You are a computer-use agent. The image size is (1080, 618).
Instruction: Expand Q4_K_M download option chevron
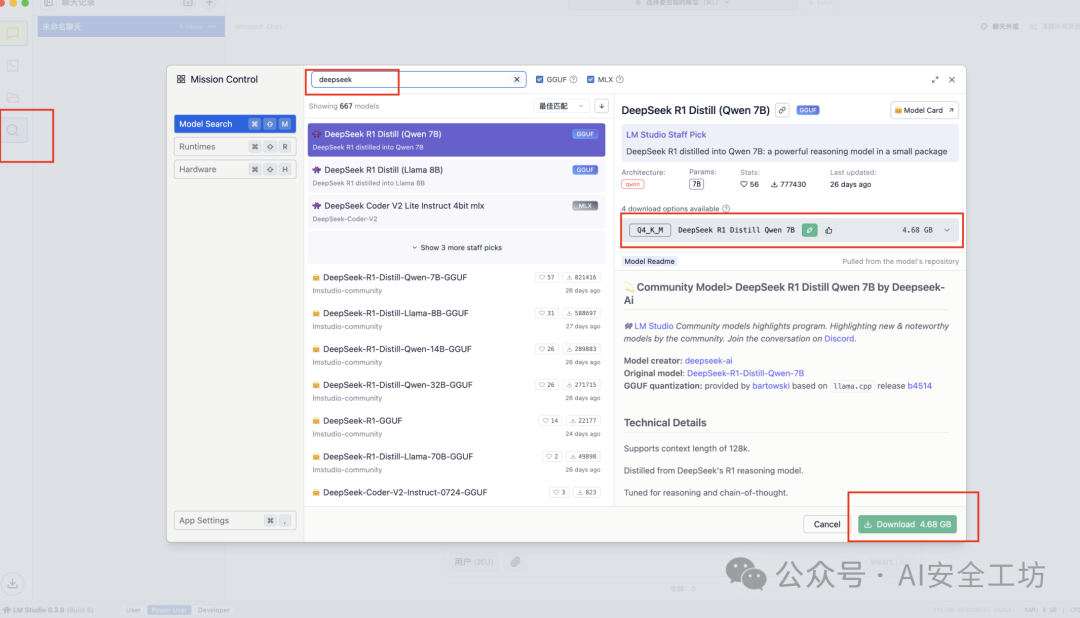[x=946, y=230]
